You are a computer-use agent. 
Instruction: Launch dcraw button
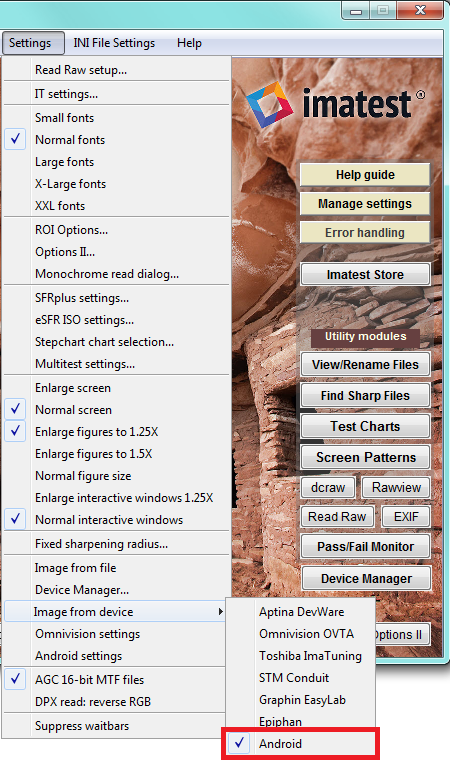[328, 487]
